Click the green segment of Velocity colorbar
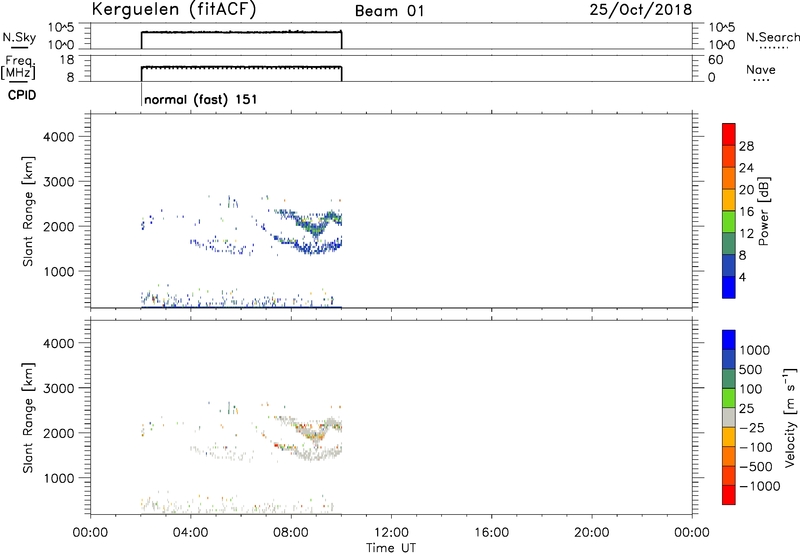800x554 pixels. tap(729, 398)
